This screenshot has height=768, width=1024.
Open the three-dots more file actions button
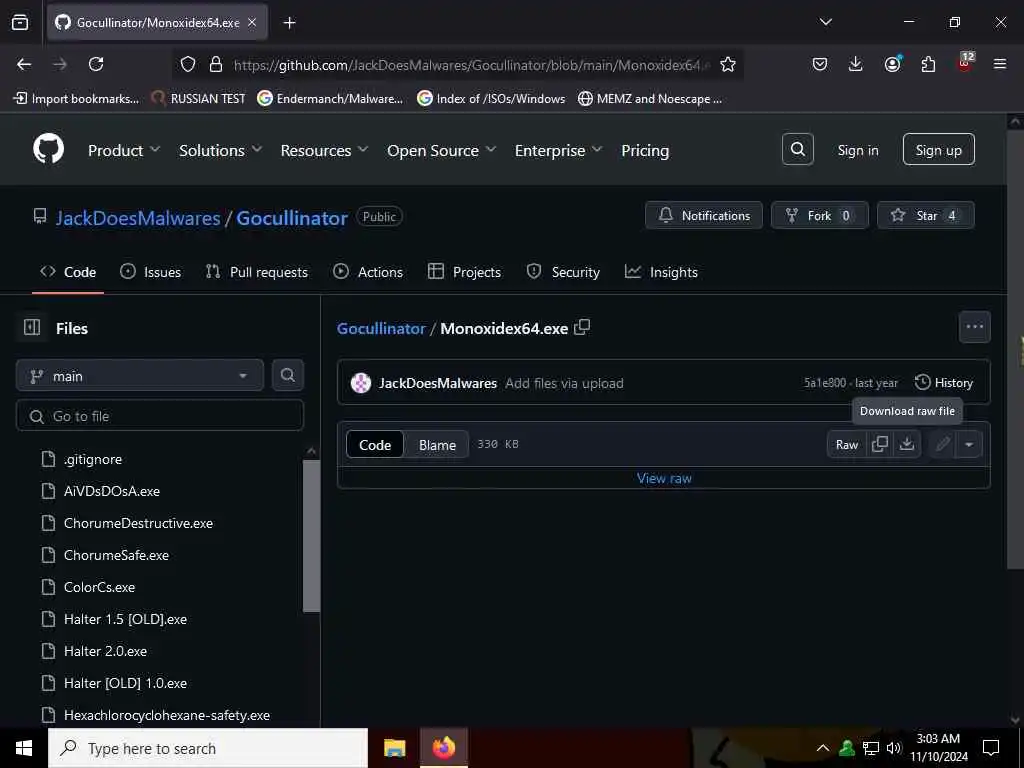(974, 327)
